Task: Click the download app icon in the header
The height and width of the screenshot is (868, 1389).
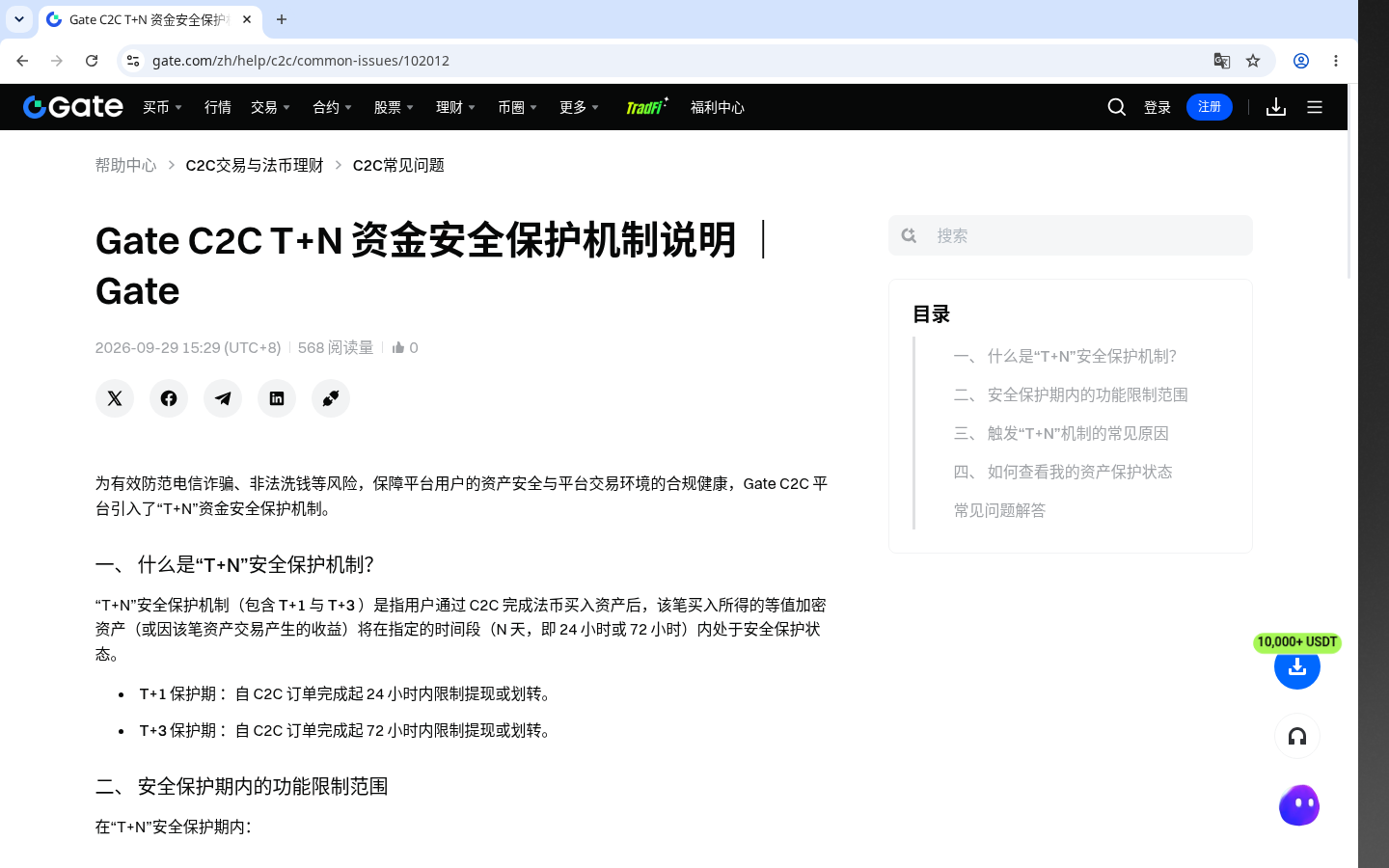Action: click(x=1276, y=107)
